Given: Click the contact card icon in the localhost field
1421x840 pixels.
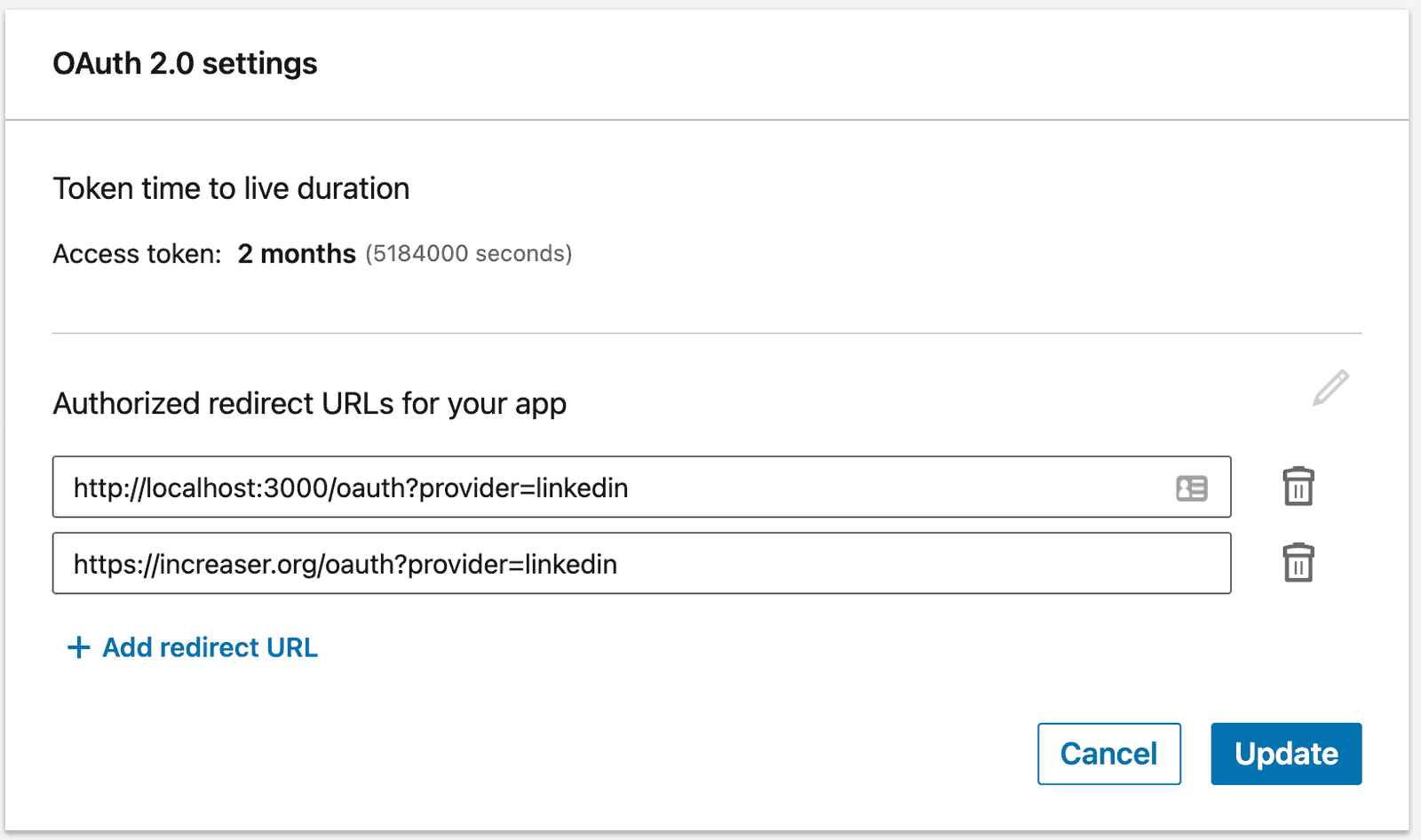Looking at the screenshot, I should (1194, 487).
